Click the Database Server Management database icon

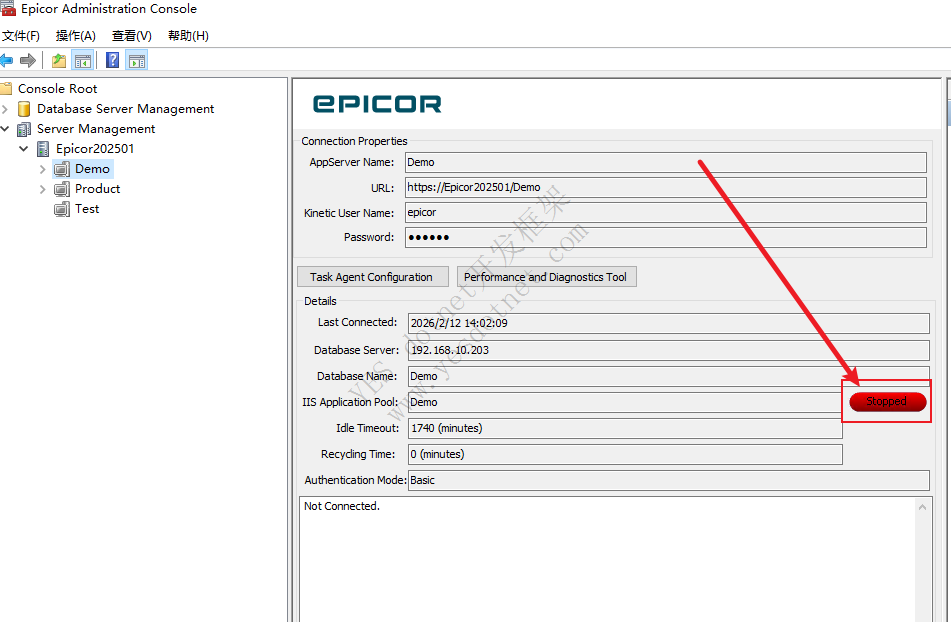tap(24, 108)
